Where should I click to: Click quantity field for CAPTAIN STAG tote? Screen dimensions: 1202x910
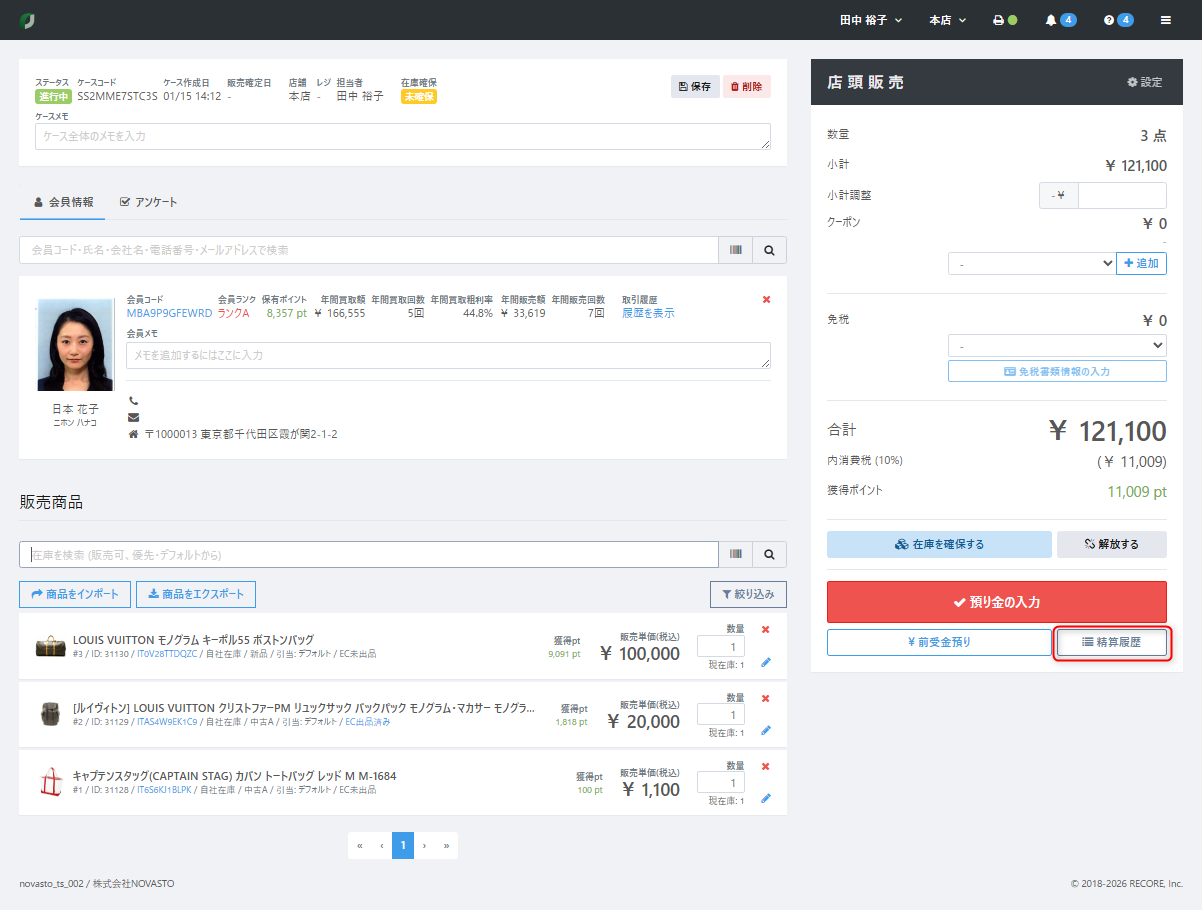coord(721,782)
